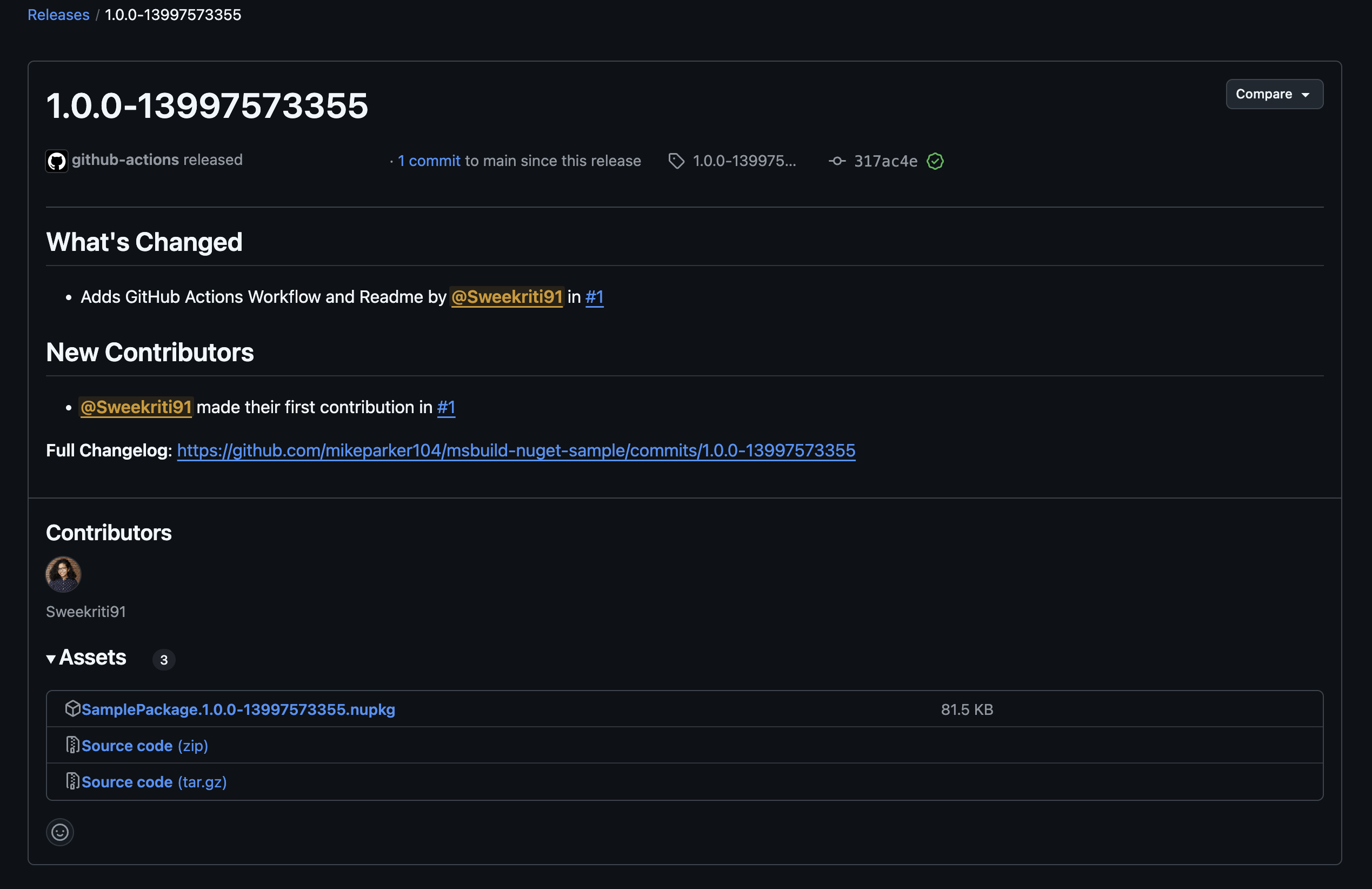Download Source code (zip)
Screen dimensions: 1372x889
(x=145, y=746)
